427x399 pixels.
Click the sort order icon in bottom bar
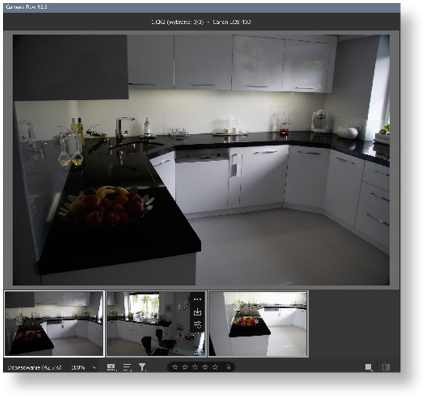coord(127,367)
